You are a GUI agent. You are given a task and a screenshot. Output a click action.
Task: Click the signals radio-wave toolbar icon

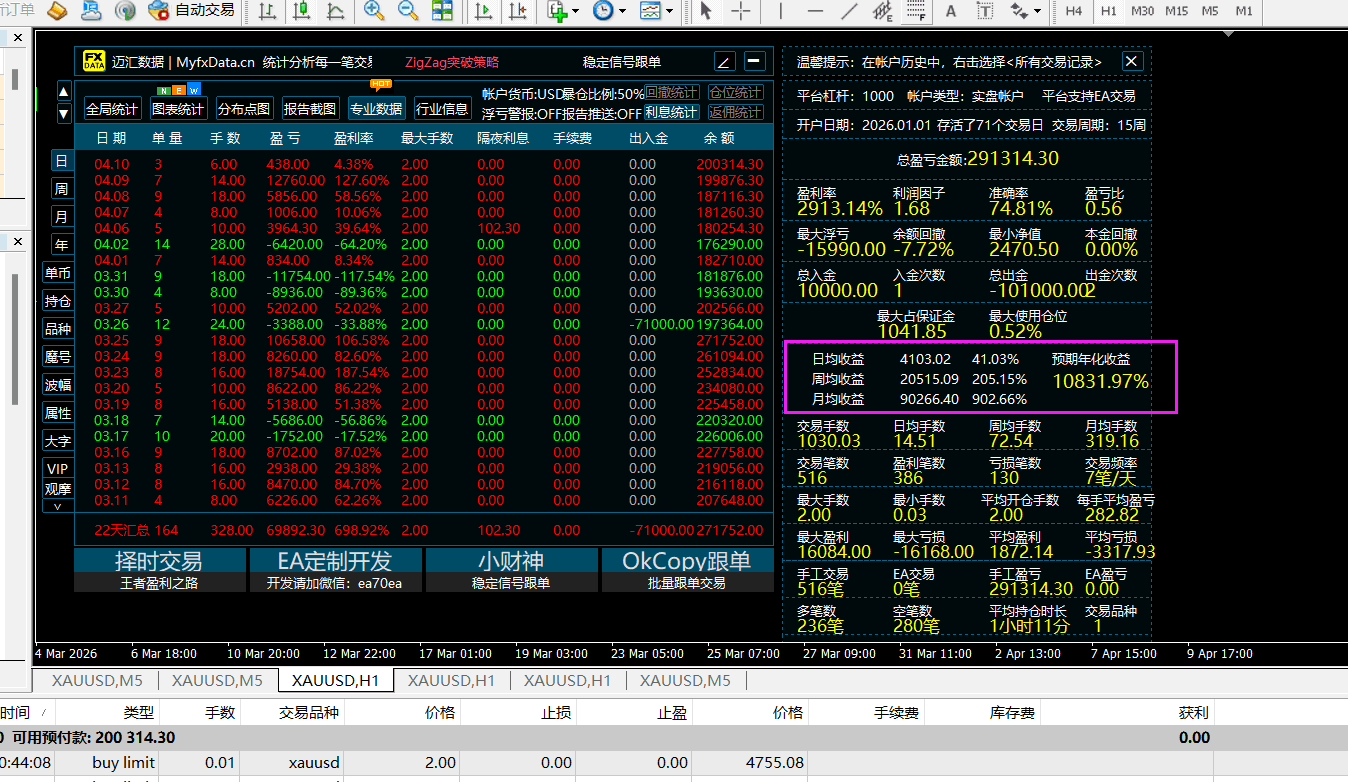(x=125, y=11)
